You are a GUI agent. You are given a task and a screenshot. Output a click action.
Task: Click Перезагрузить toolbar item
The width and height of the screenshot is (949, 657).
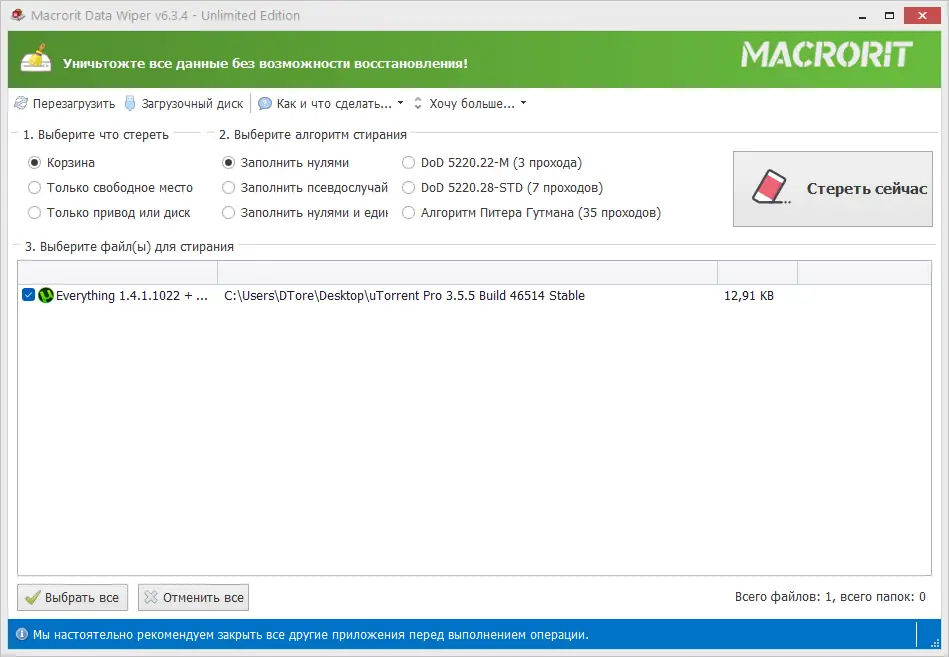click(x=65, y=103)
